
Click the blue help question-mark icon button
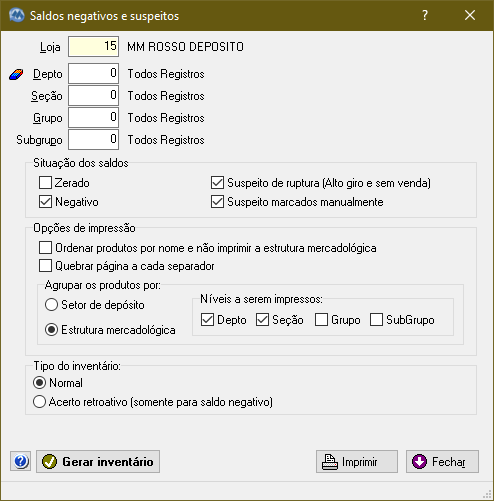[21, 461]
